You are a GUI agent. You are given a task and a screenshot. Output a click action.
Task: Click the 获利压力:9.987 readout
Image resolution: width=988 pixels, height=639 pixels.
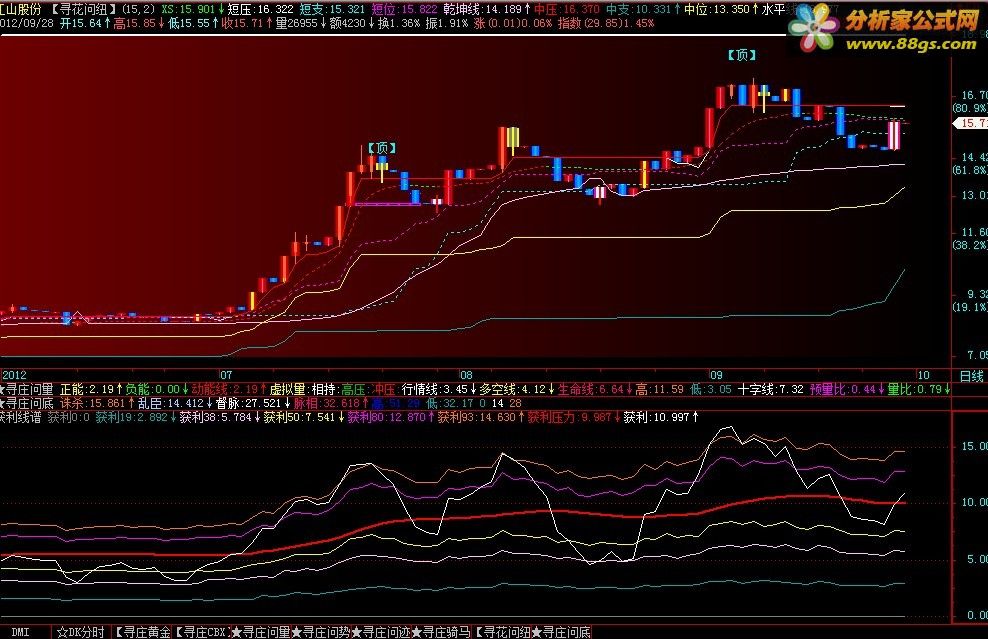coord(574,417)
